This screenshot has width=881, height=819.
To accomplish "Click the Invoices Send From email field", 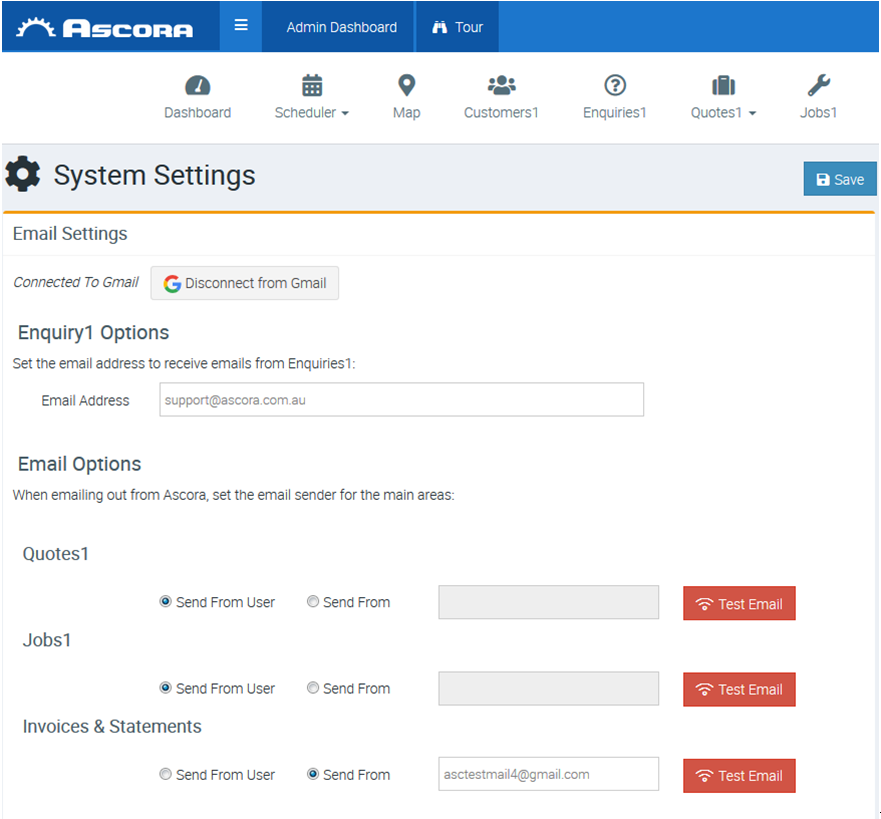I will pyautogui.click(x=548, y=774).
